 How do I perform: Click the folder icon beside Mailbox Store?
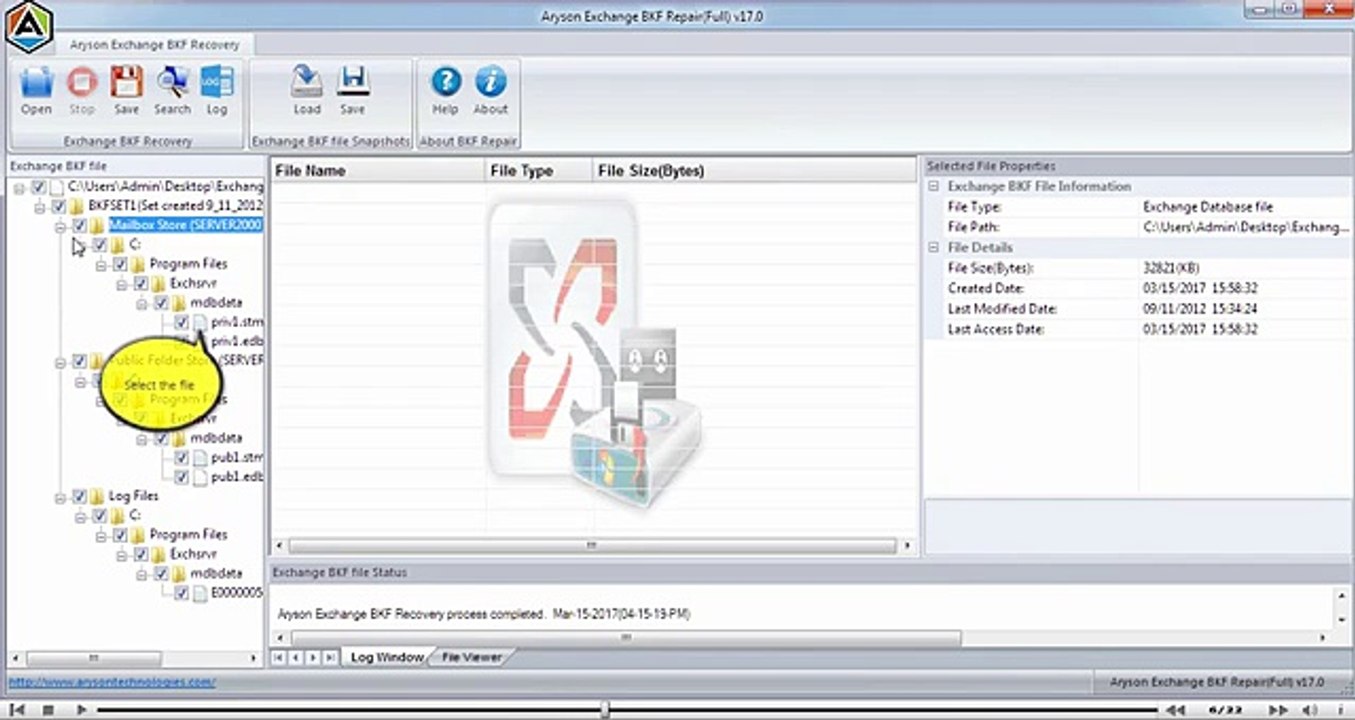click(x=99, y=225)
